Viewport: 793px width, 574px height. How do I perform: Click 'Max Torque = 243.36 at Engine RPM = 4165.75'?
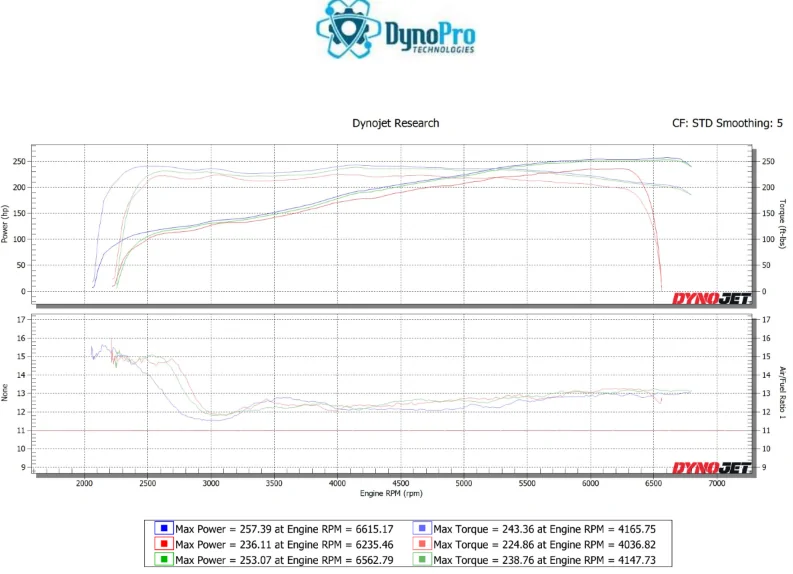click(545, 529)
